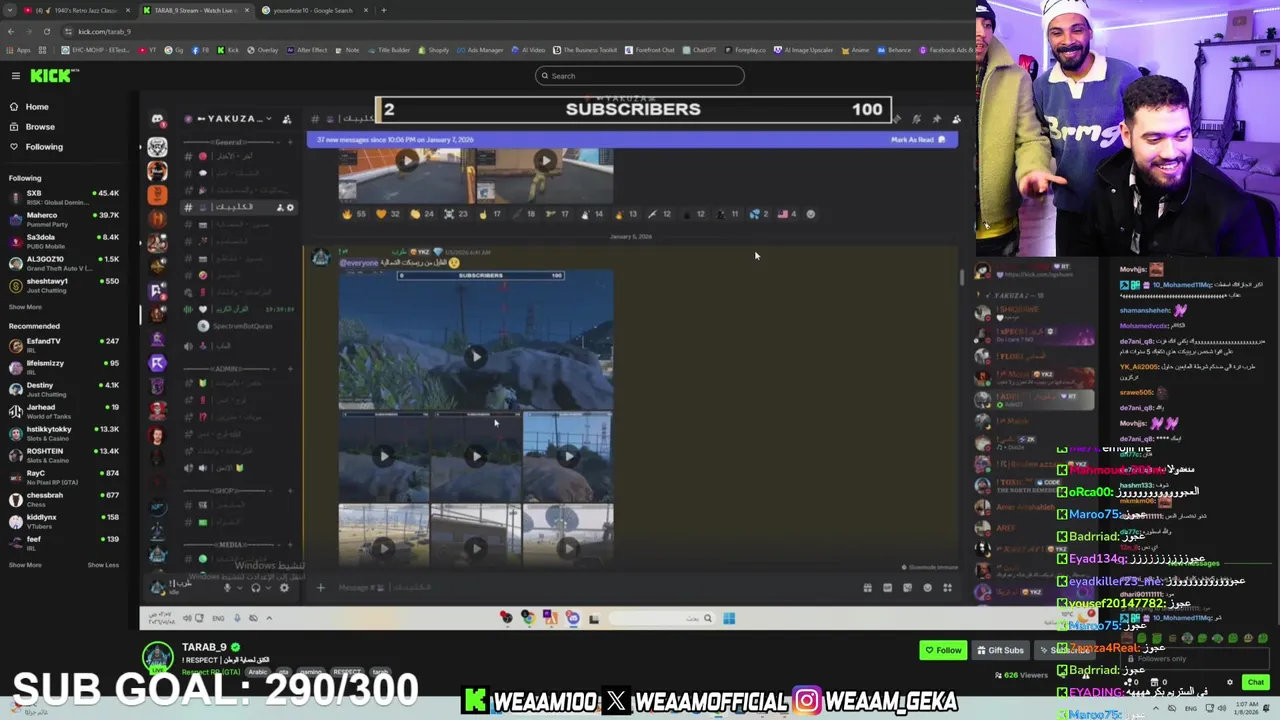The width and height of the screenshot is (1280, 720).
Task: Open Kick chat settings gear
Action: click(x=1230, y=682)
